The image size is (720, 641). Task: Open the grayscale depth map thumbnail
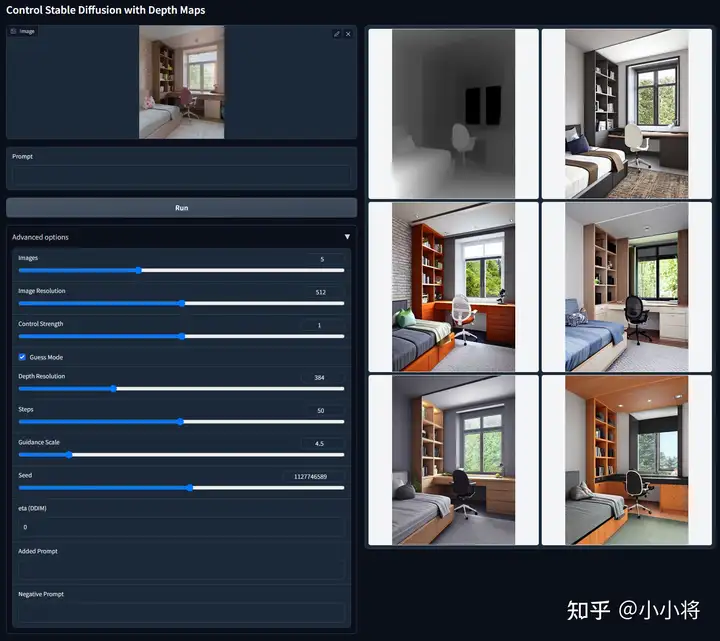click(x=453, y=113)
